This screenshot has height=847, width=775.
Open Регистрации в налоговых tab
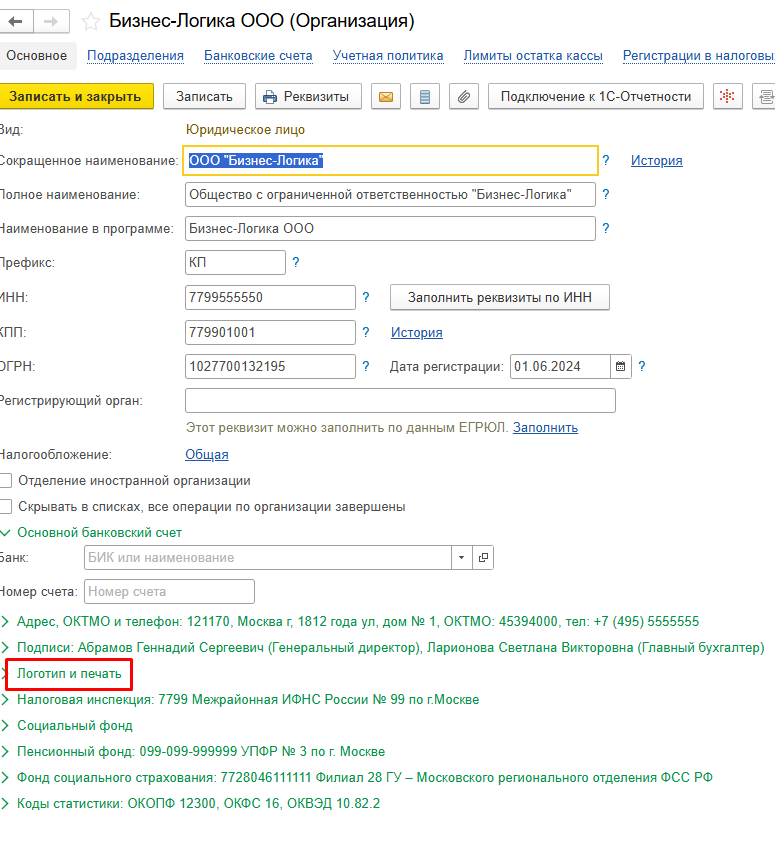click(699, 56)
